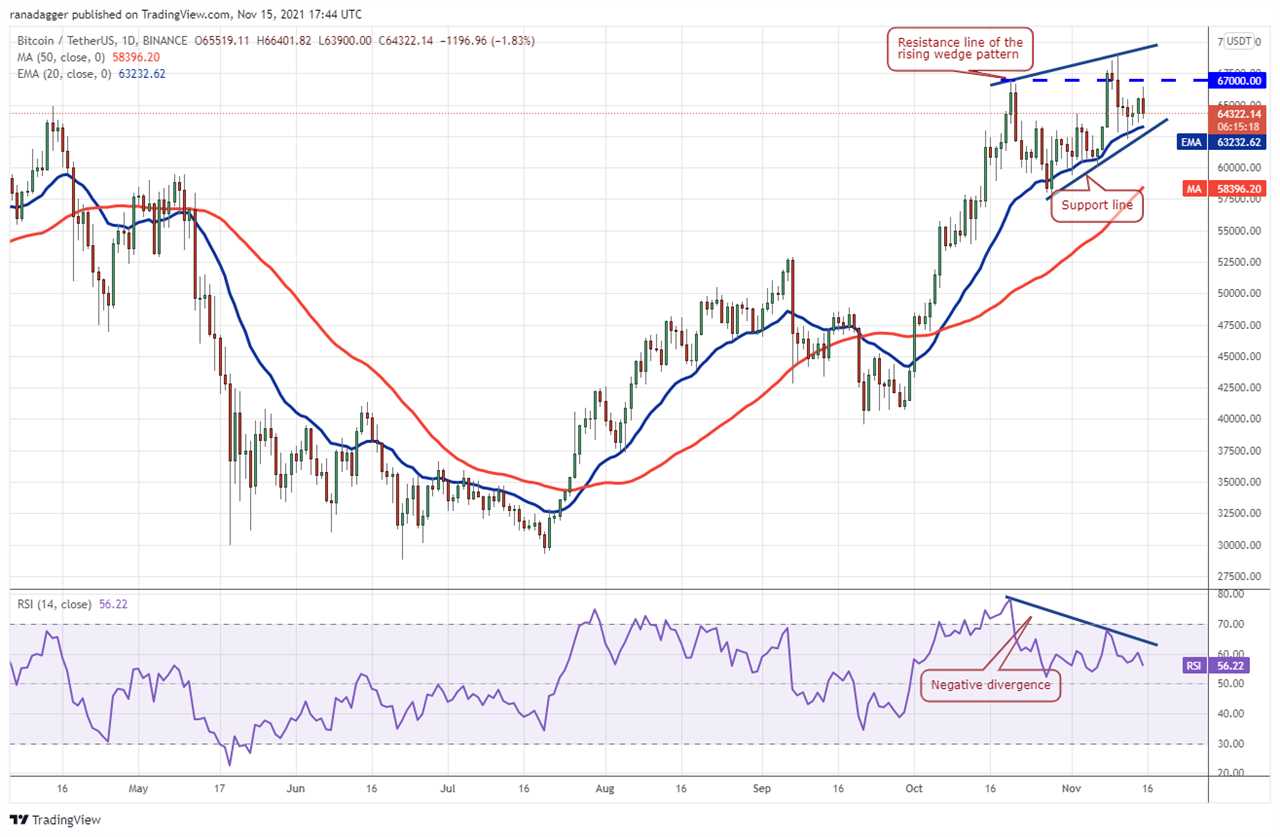Screen dimensions: 1280x837
Task: Click the Oct label on time axis
Action: [x=914, y=789]
